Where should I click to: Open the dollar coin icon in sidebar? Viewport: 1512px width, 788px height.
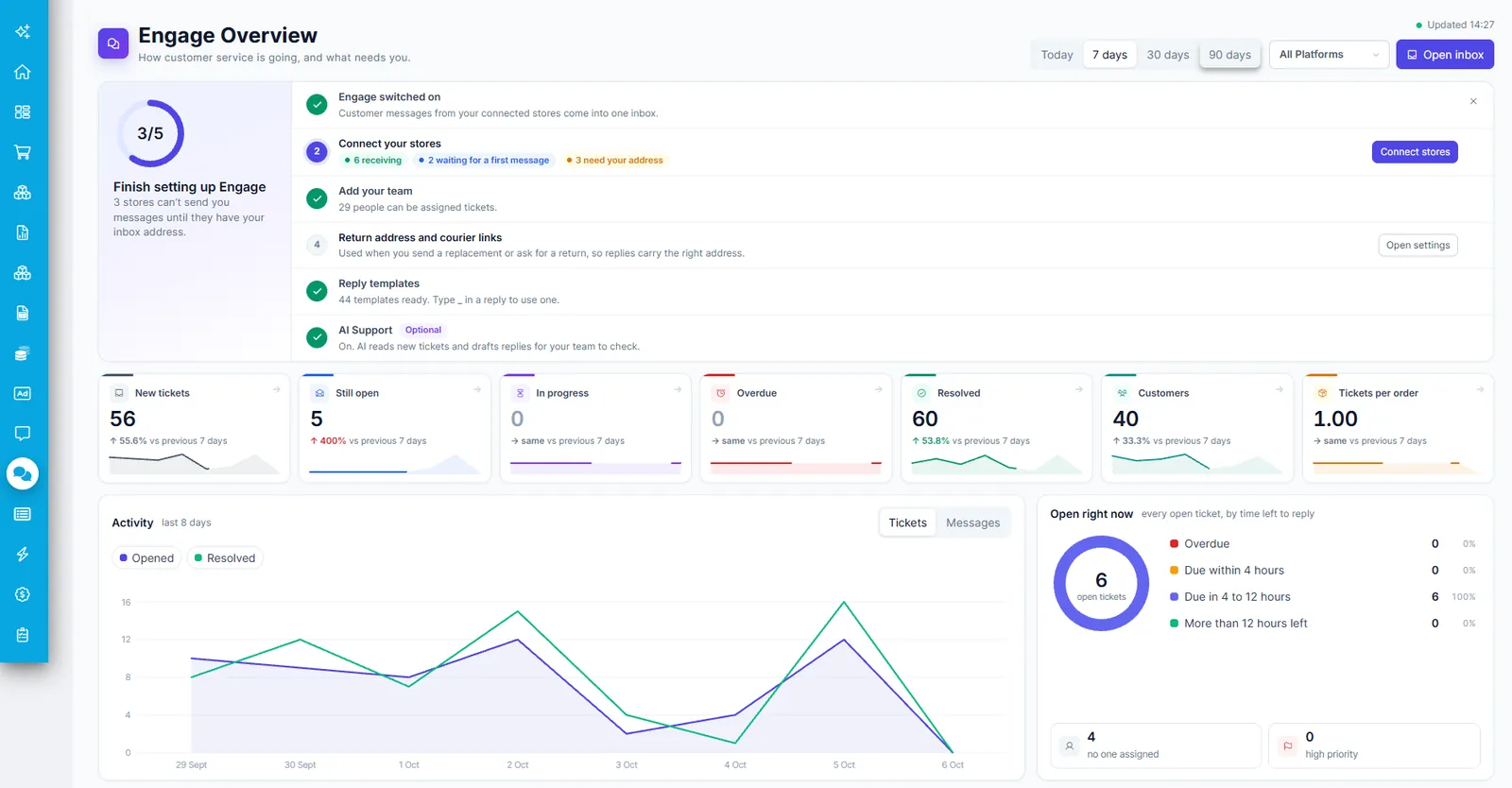pos(23,594)
